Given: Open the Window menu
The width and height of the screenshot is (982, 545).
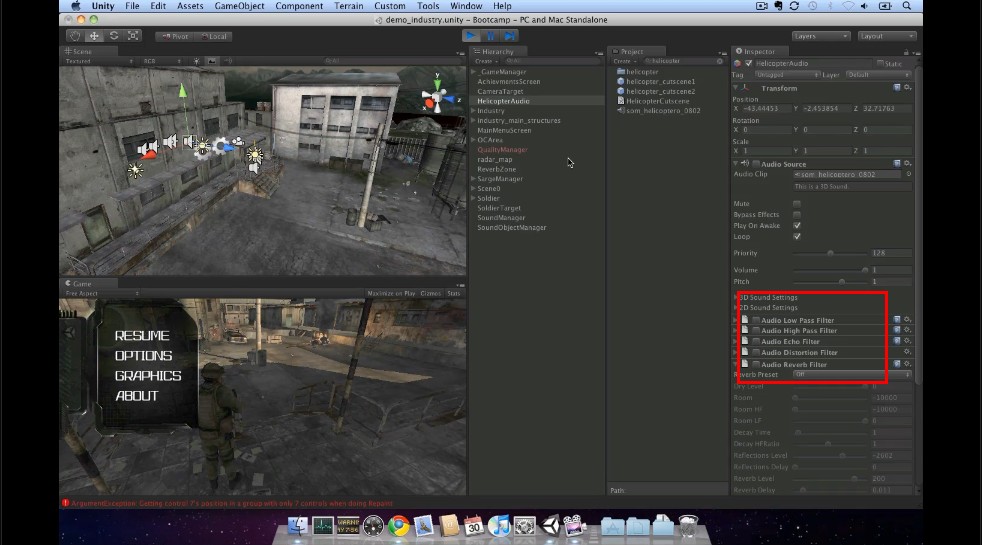Looking at the screenshot, I should [x=466, y=6].
